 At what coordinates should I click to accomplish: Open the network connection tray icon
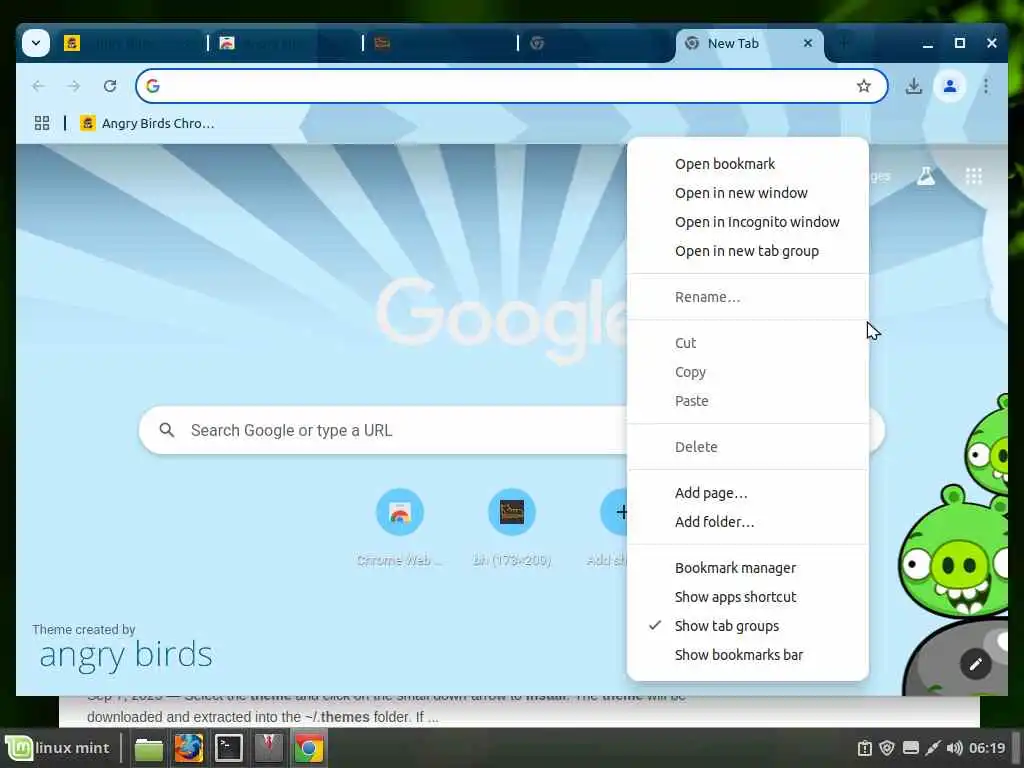[933, 748]
